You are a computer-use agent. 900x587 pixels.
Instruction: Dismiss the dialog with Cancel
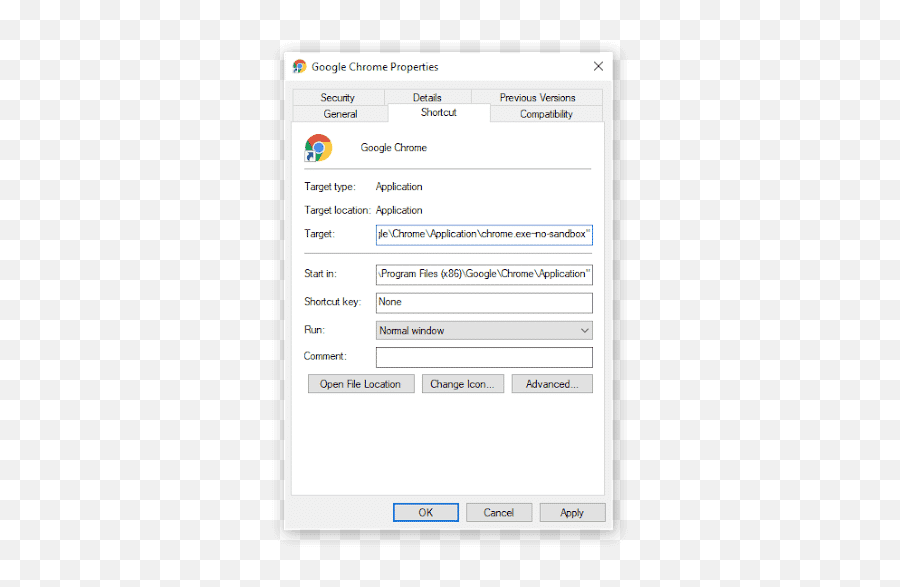[x=498, y=511]
